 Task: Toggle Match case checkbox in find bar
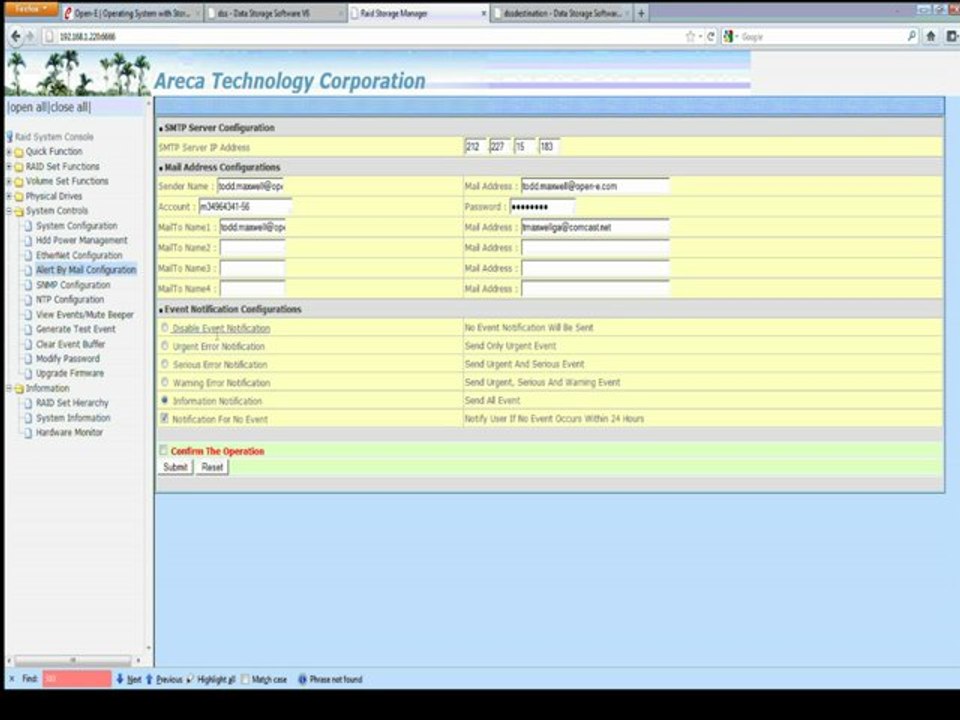coord(246,679)
